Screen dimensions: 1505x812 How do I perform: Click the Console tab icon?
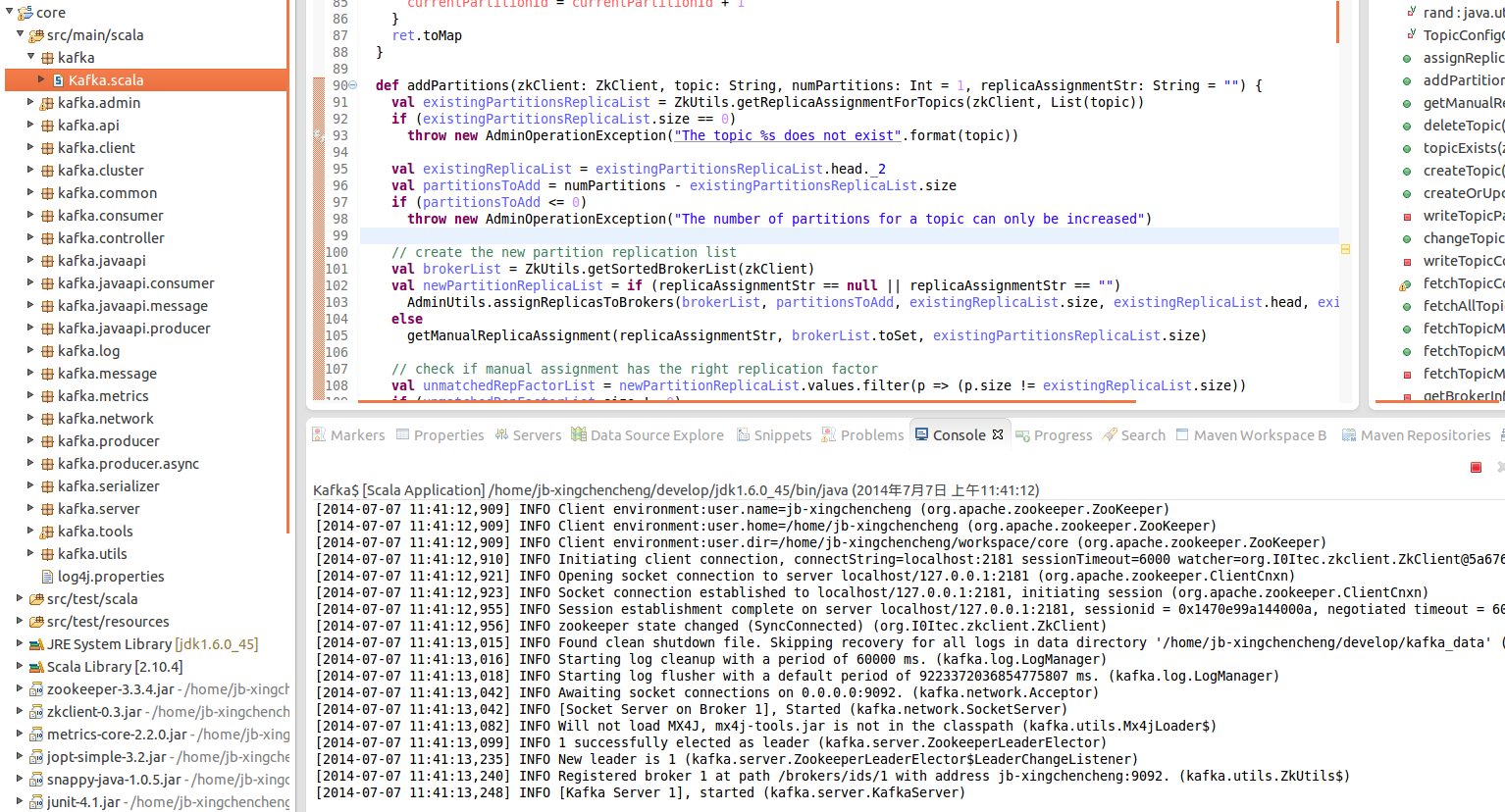click(x=921, y=433)
